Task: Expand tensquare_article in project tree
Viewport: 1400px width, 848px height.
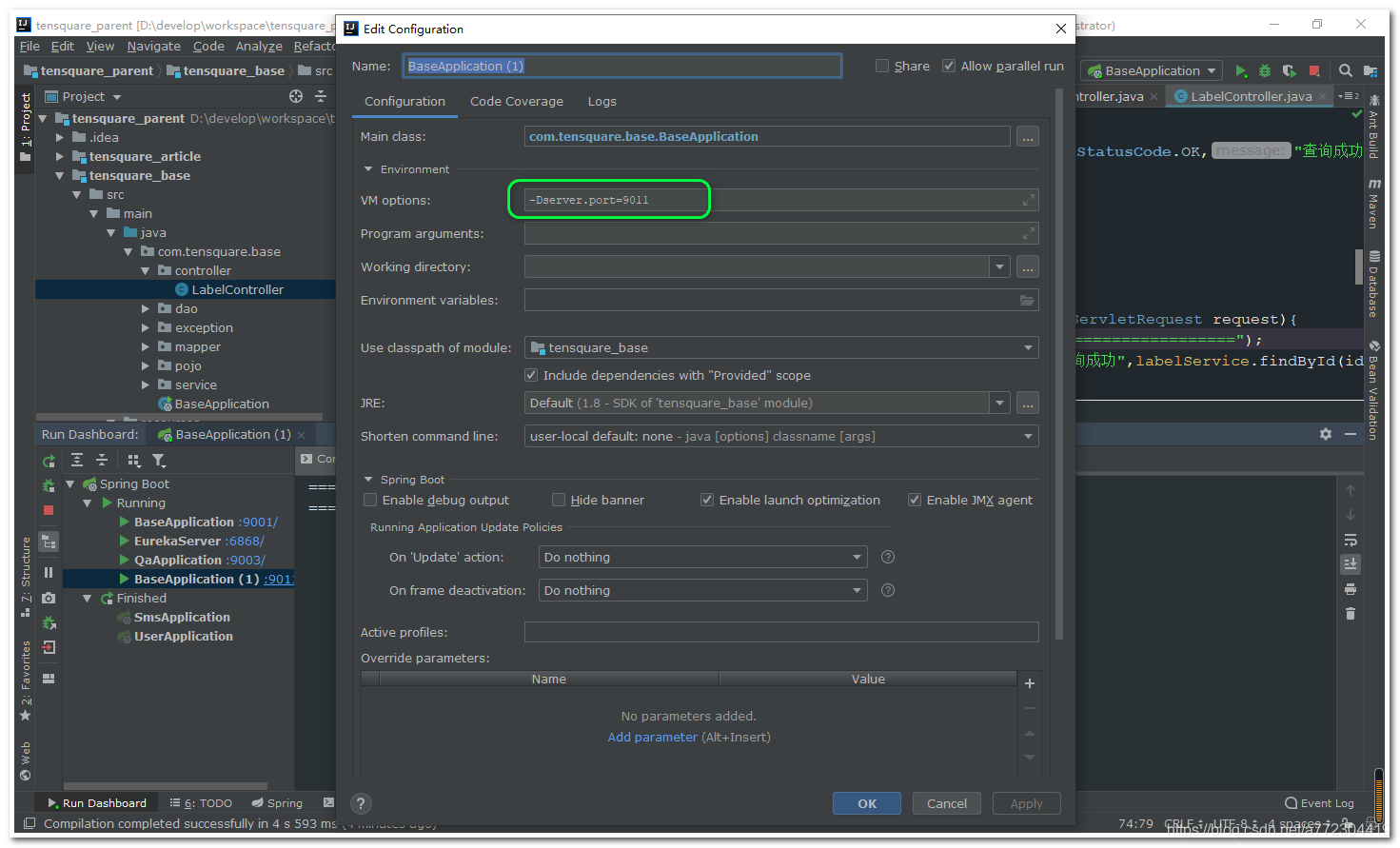Action: click(60, 156)
